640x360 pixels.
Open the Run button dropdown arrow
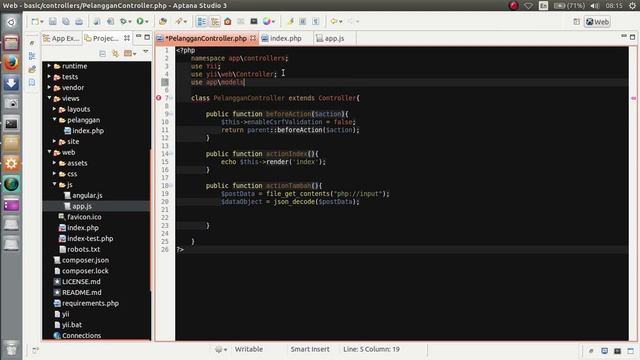(x=147, y=22)
